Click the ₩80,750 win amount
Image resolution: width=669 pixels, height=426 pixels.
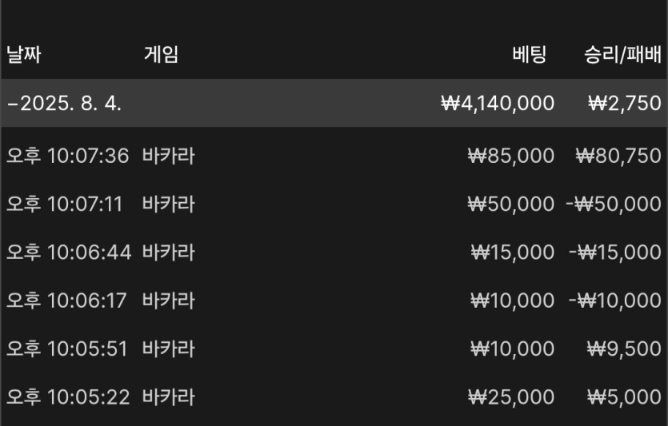click(x=619, y=156)
